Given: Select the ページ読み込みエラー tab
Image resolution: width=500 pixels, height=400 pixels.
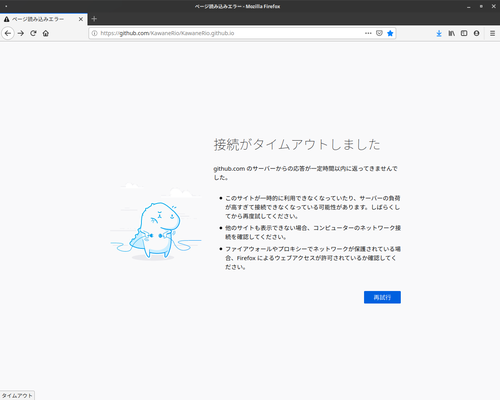Looking at the screenshot, I should coord(44,19).
